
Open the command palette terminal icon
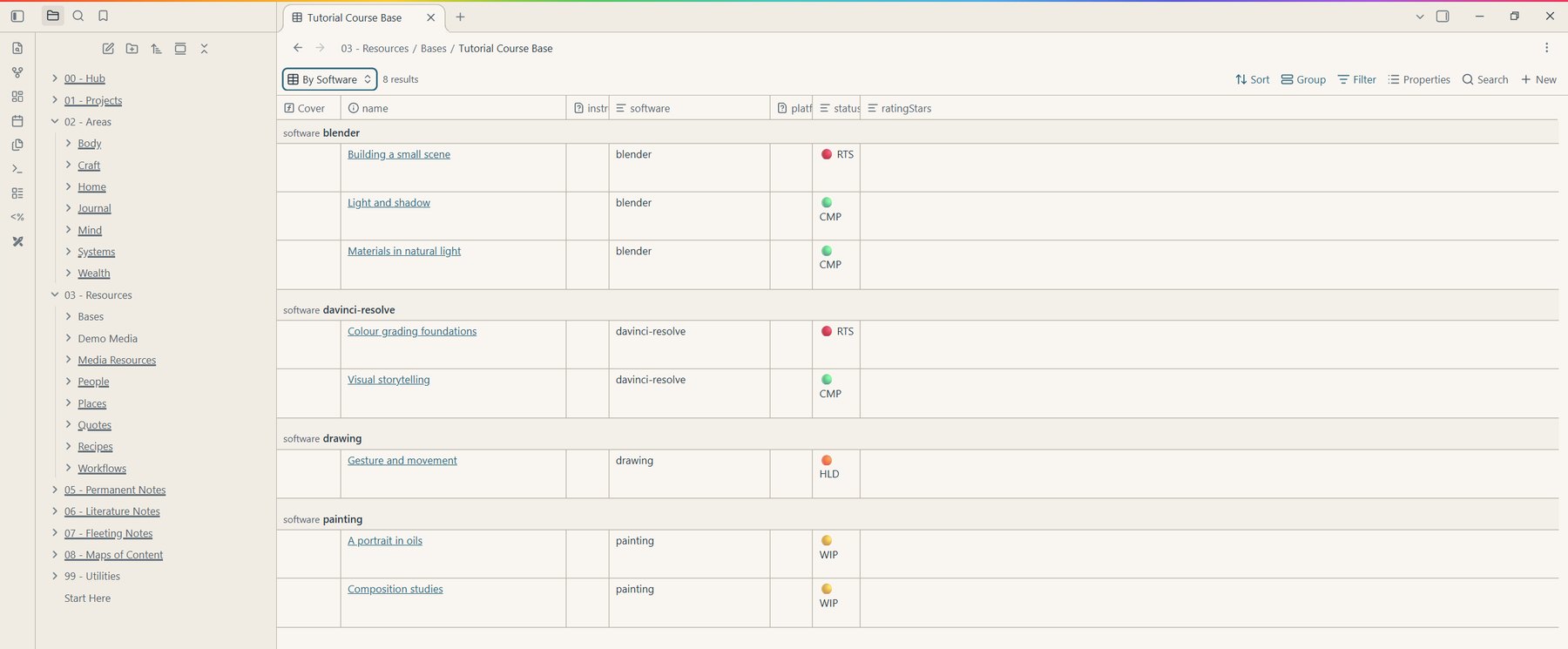coord(17,169)
